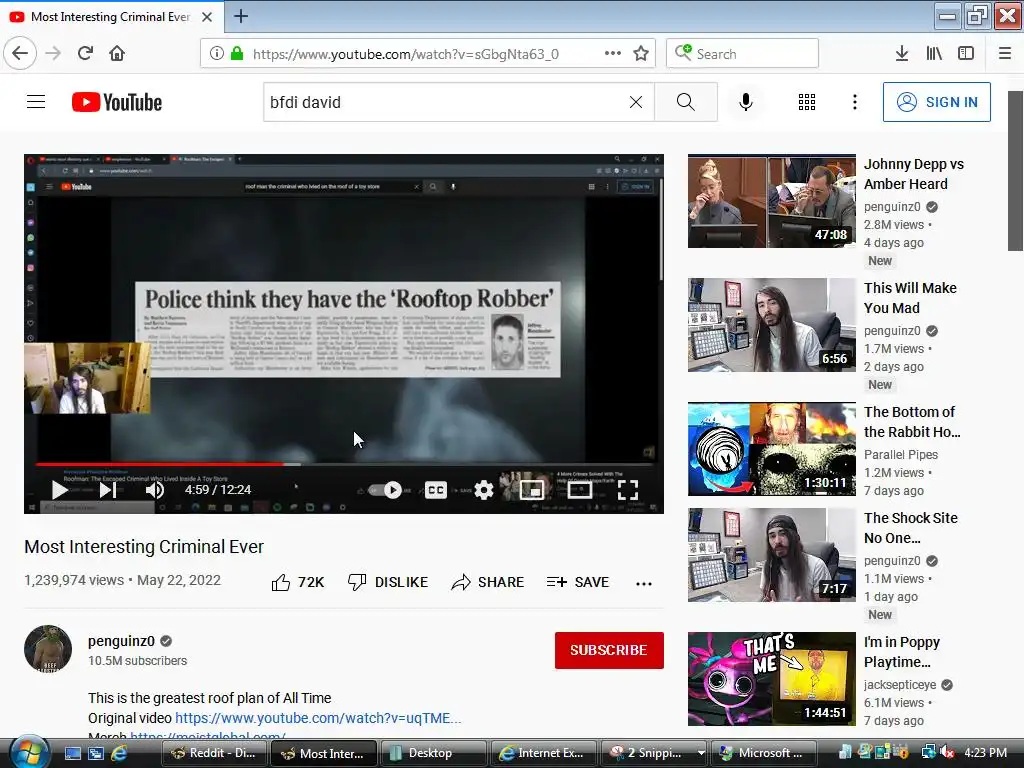The width and height of the screenshot is (1024, 768).
Task: Open page actions three-dot menu
Action: coord(613,54)
